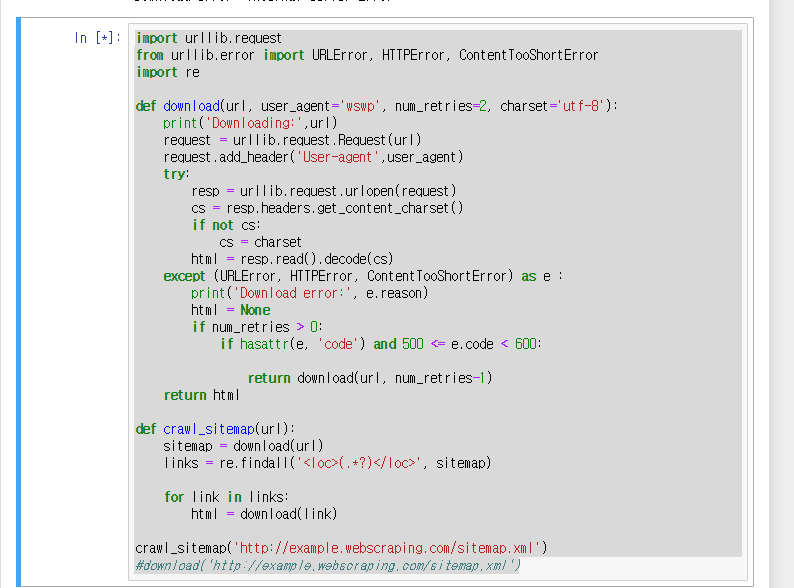
Task: Click the 'cs = charset' line
Action: pyautogui.click(x=260, y=242)
